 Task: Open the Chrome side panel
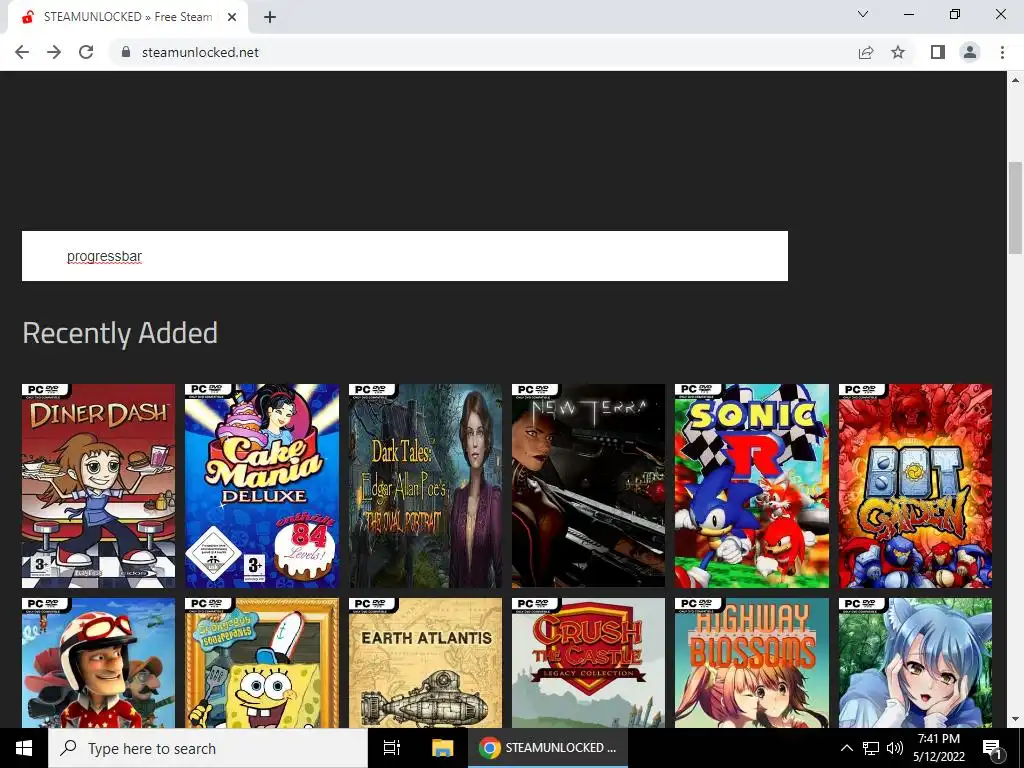938,52
